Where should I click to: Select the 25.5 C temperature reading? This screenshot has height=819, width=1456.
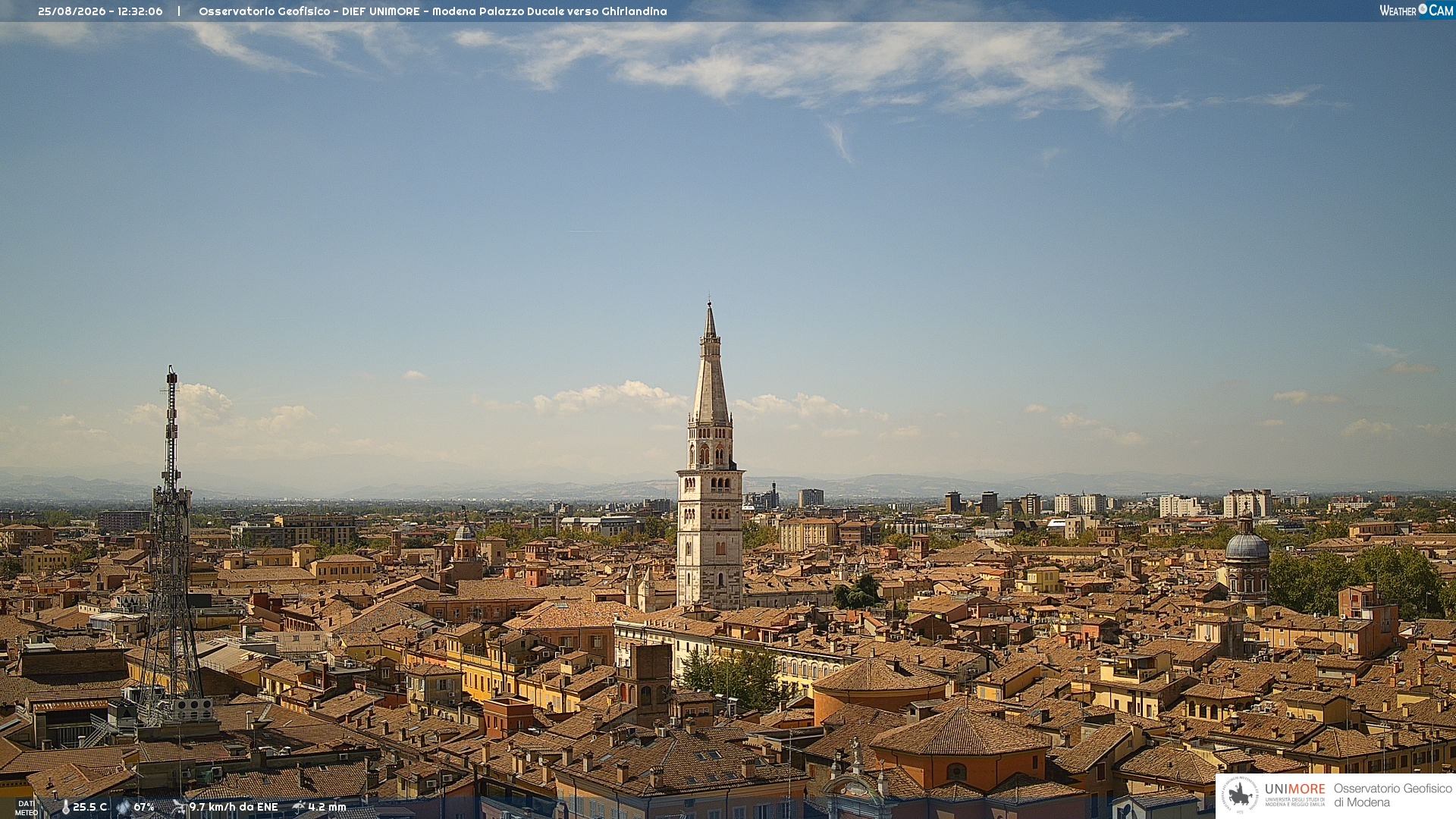tap(89, 807)
